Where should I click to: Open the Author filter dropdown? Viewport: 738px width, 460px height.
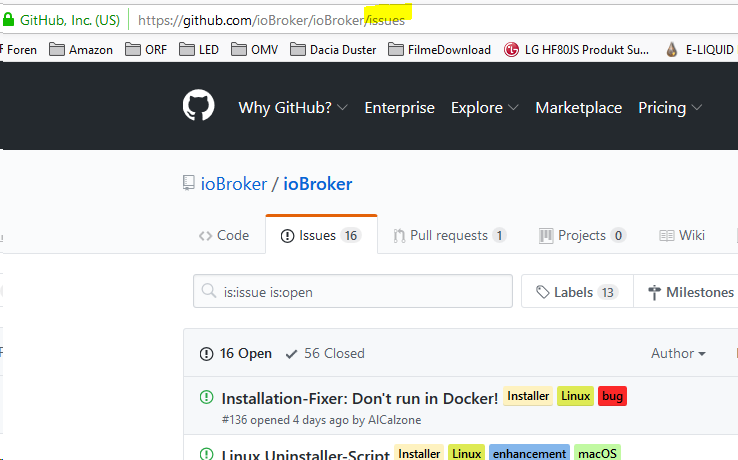678,353
